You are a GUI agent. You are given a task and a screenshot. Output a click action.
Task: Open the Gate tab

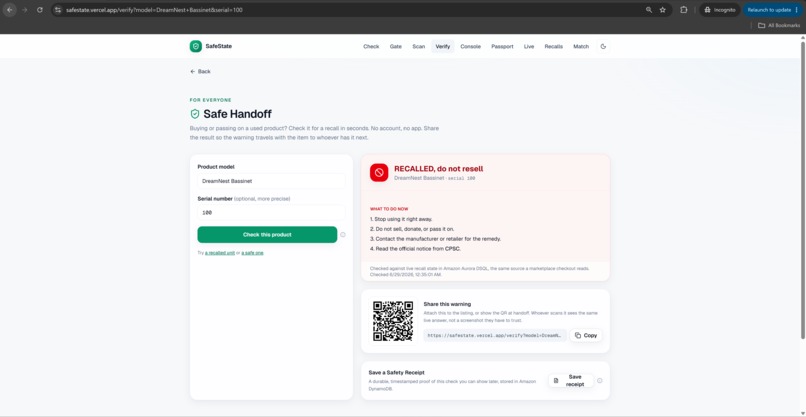pos(395,46)
